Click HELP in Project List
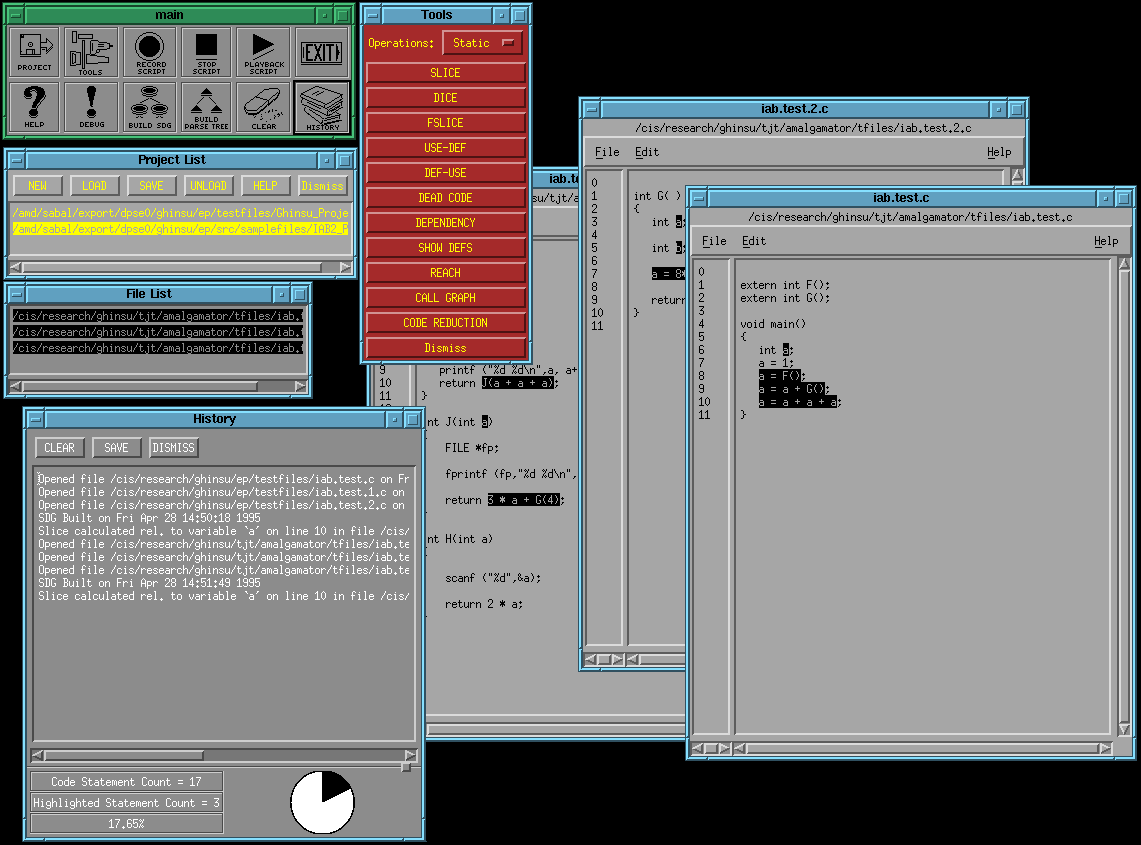Screen dimensions: 1141x845 click(265, 186)
